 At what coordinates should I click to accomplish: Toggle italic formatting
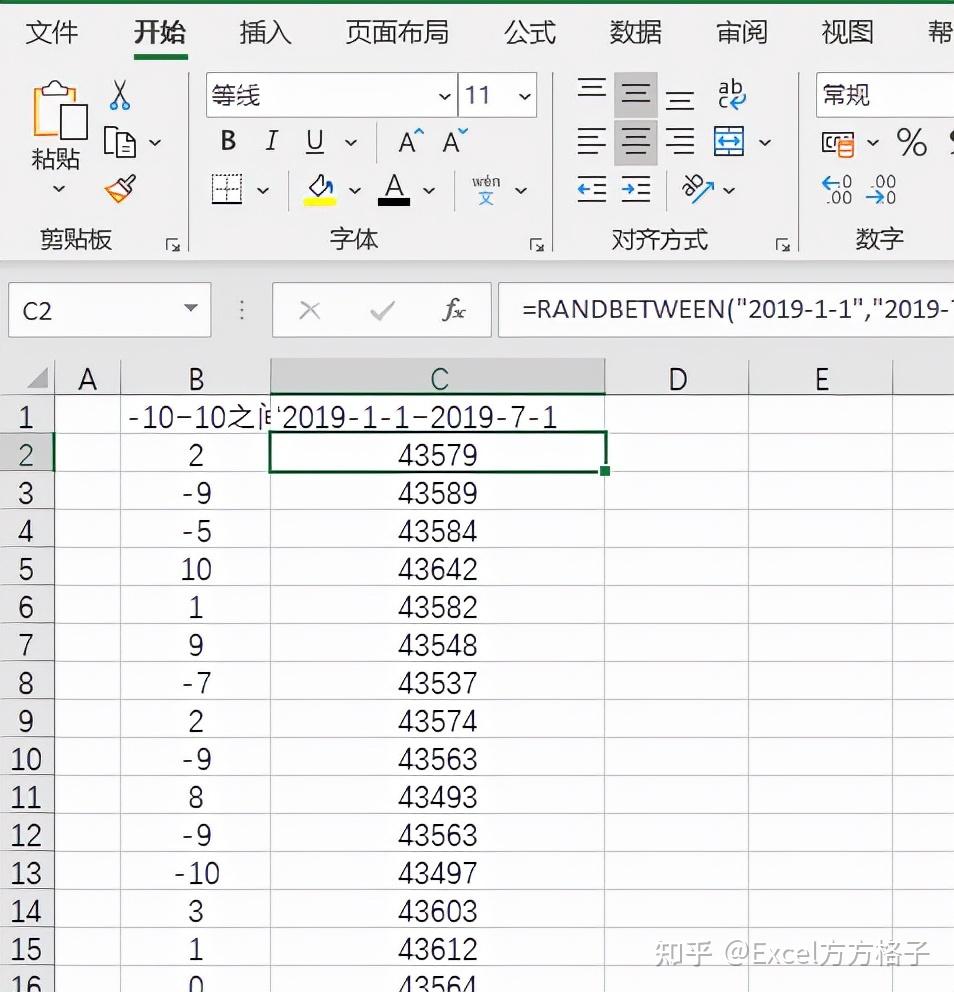tap(270, 141)
